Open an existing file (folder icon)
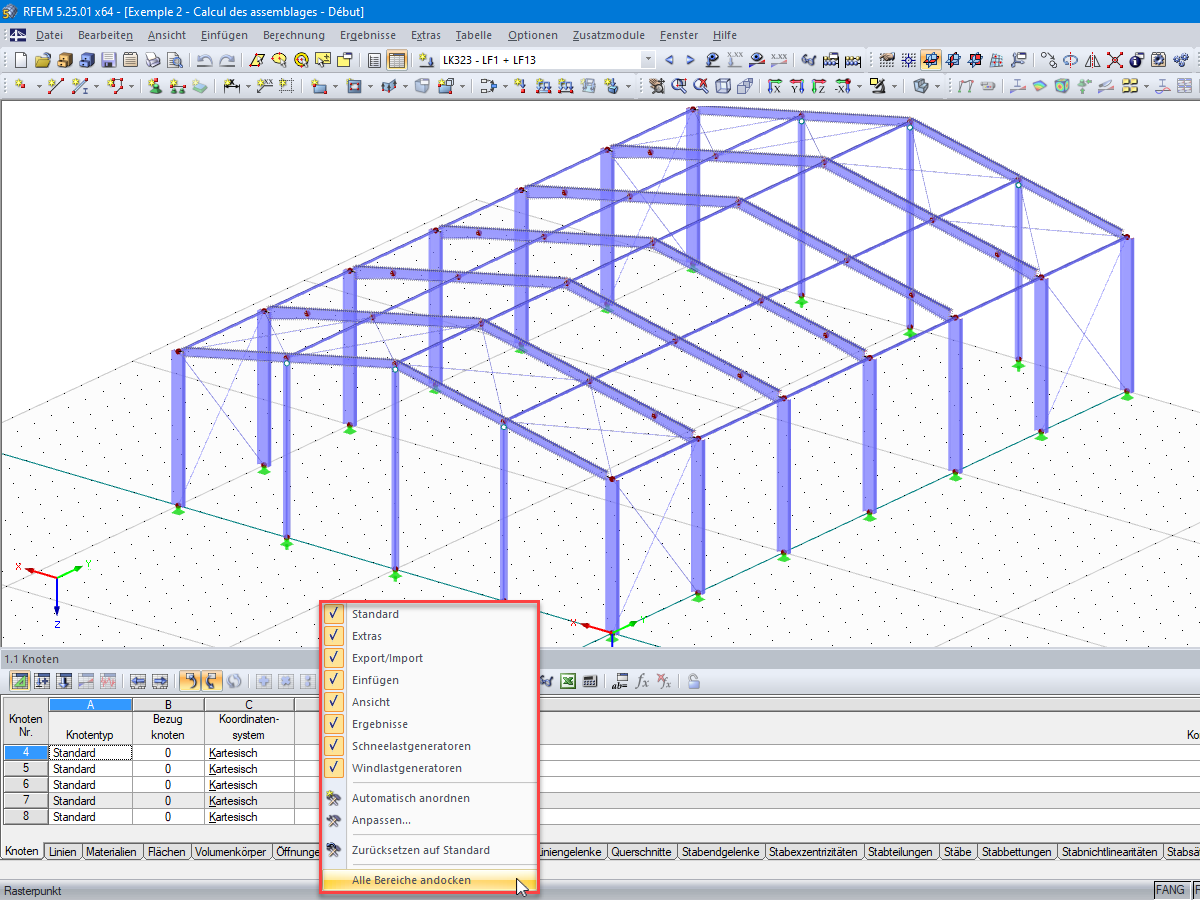Viewport: 1200px width, 900px height. [x=43, y=59]
